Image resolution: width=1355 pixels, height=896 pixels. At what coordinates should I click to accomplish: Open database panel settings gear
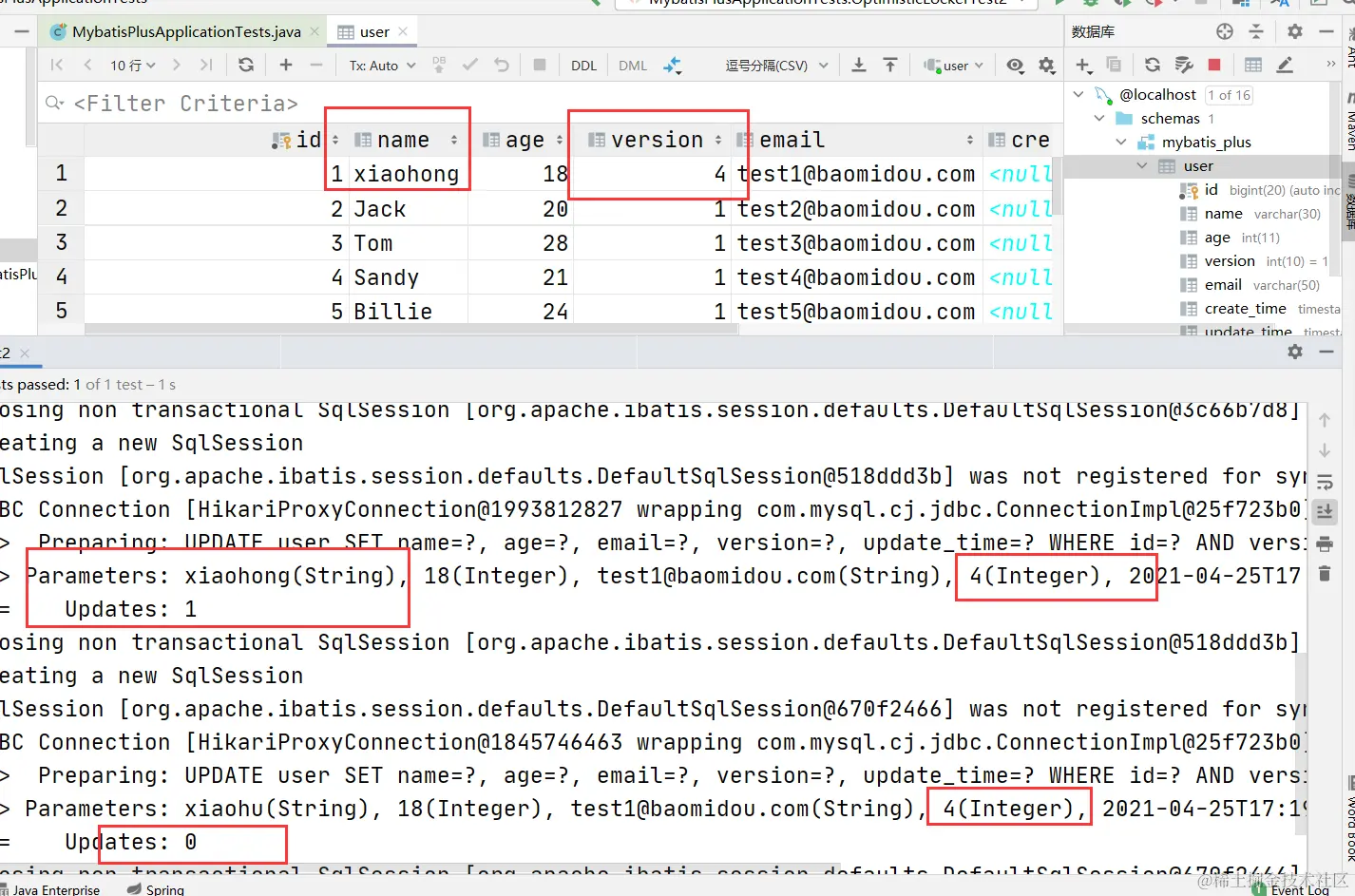1295,31
